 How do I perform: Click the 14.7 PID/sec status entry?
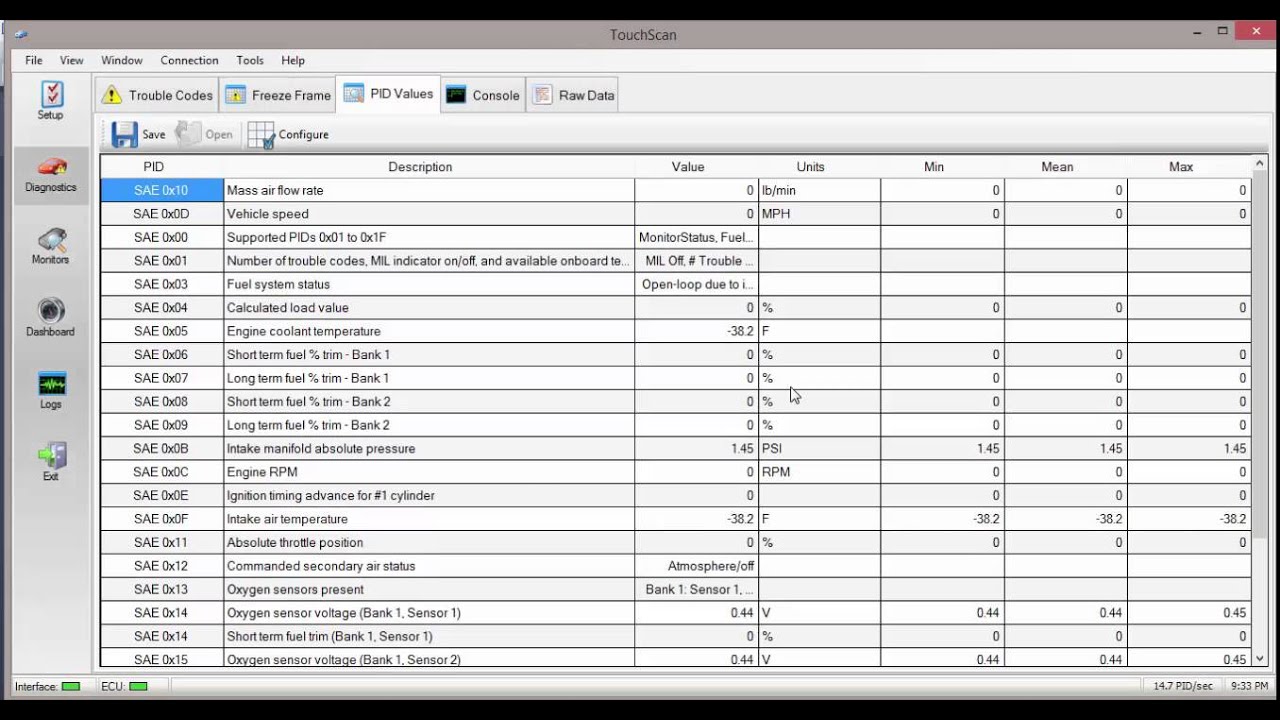1183,686
